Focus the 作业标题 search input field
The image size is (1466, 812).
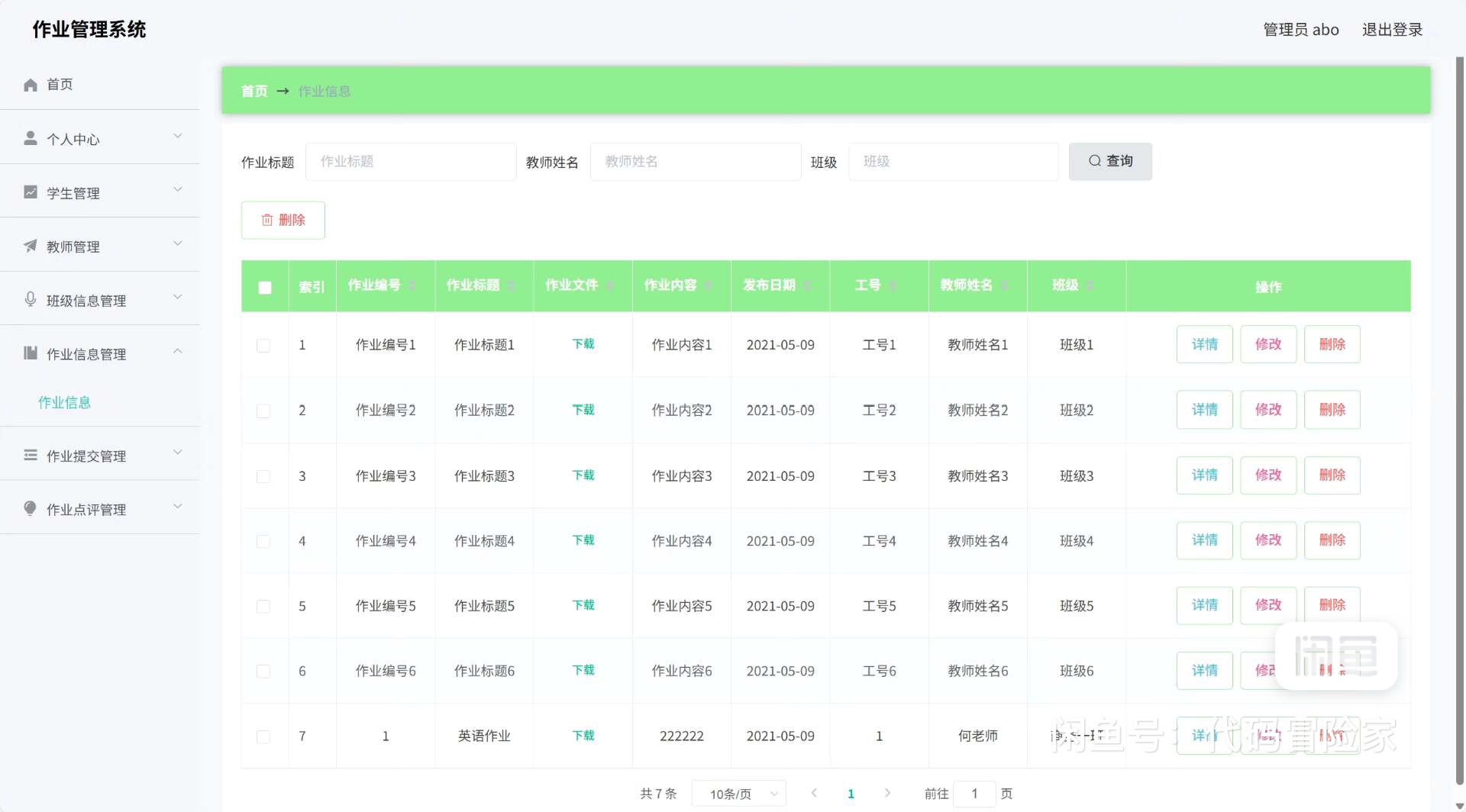point(411,162)
